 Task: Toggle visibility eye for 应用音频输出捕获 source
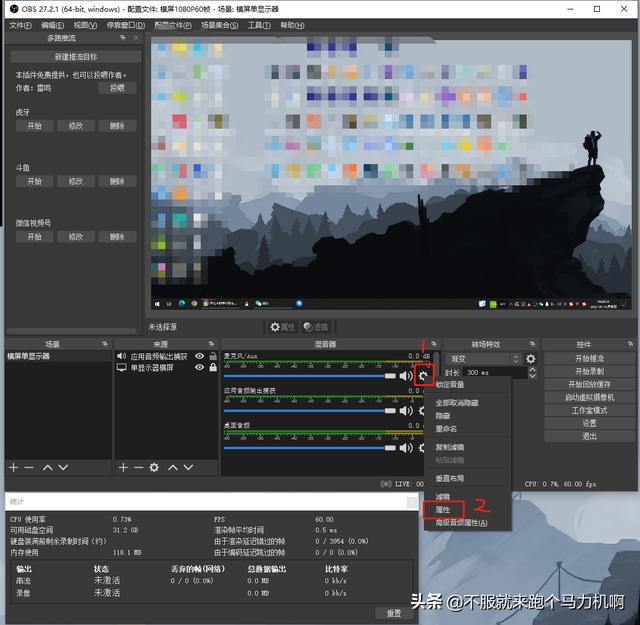point(200,356)
